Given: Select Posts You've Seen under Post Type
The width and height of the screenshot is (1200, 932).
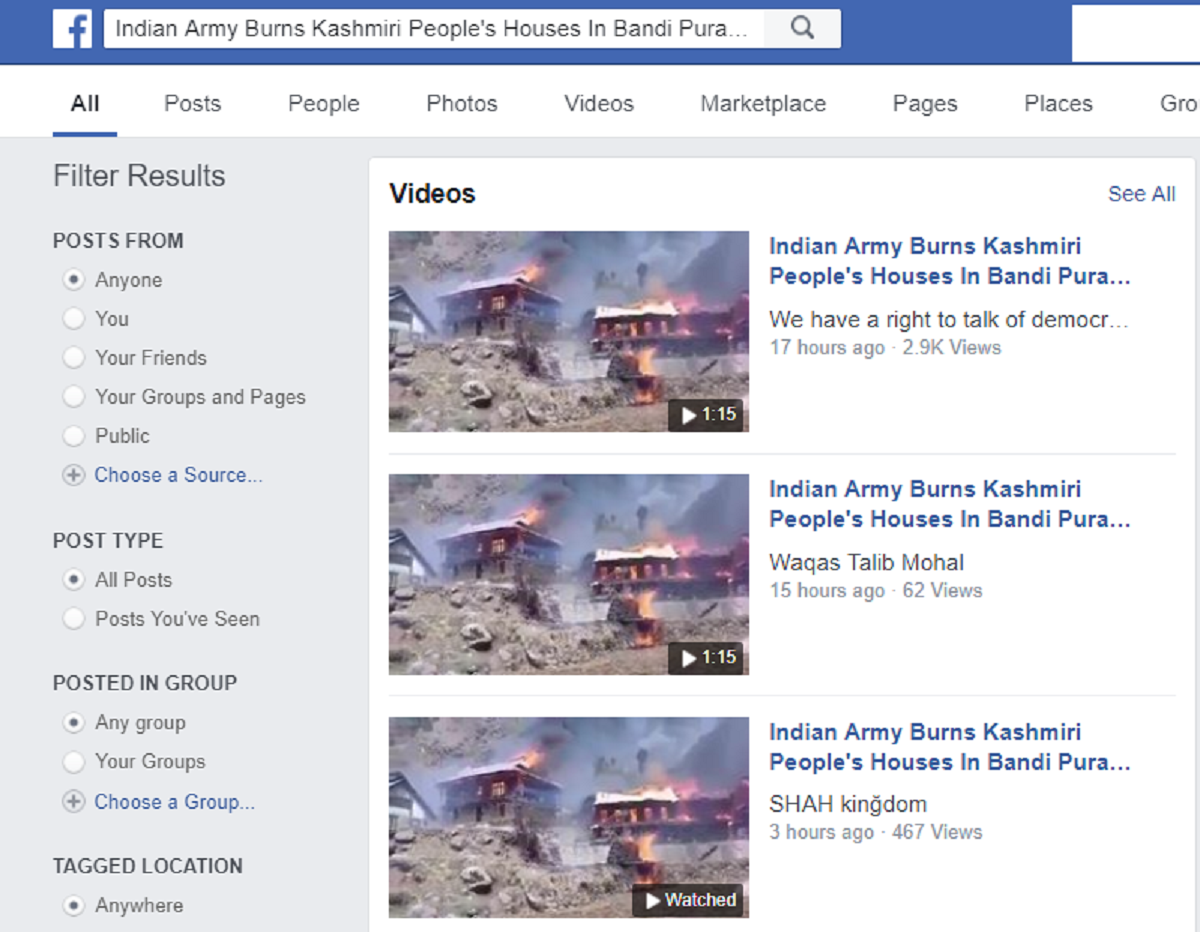Looking at the screenshot, I should tap(74, 619).
